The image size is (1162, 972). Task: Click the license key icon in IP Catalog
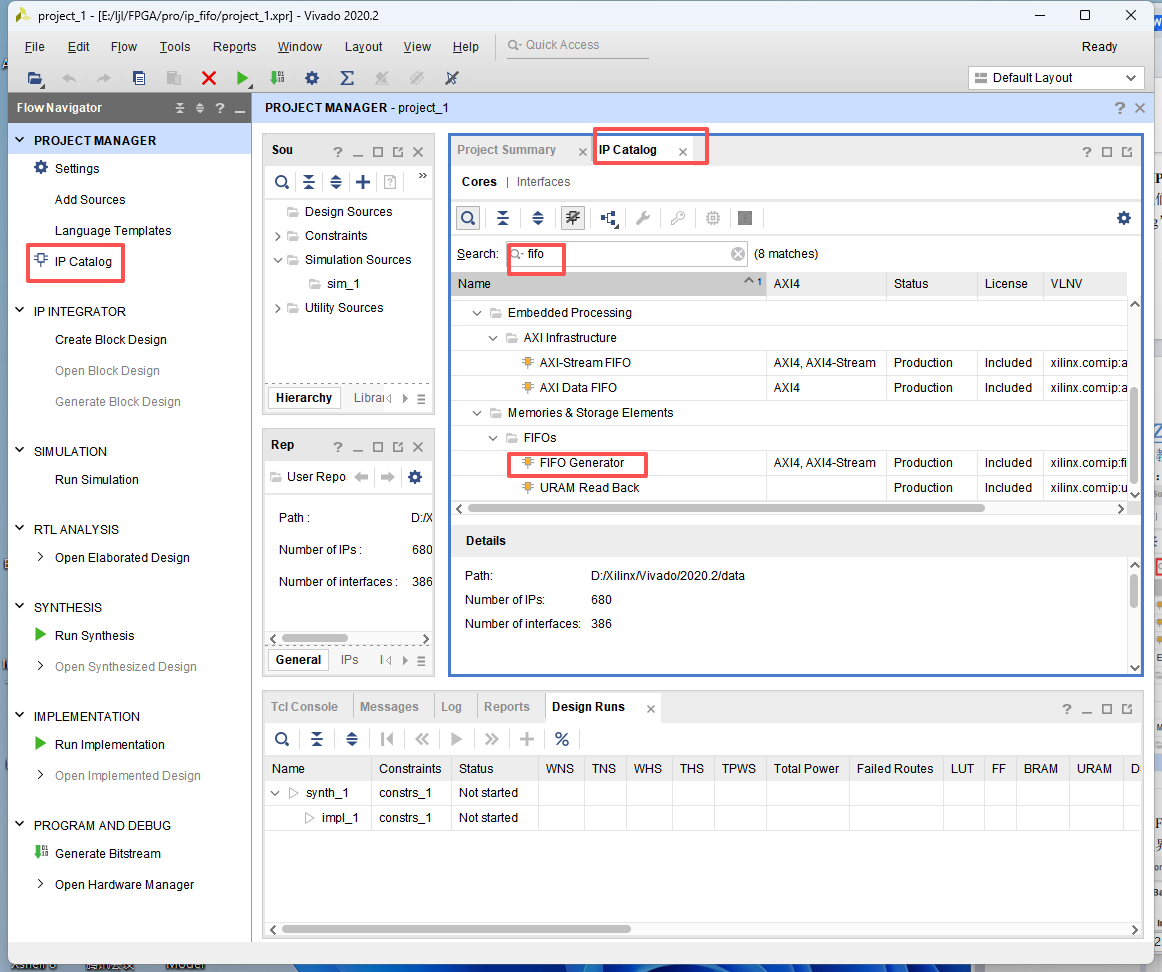pyautogui.click(x=677, y=218)
